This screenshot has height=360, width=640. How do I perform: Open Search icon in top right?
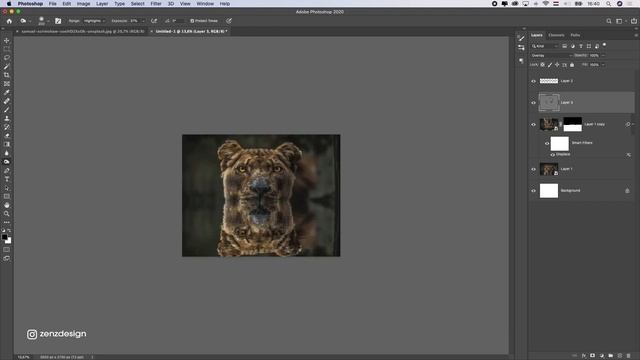(x=609, y=21)
